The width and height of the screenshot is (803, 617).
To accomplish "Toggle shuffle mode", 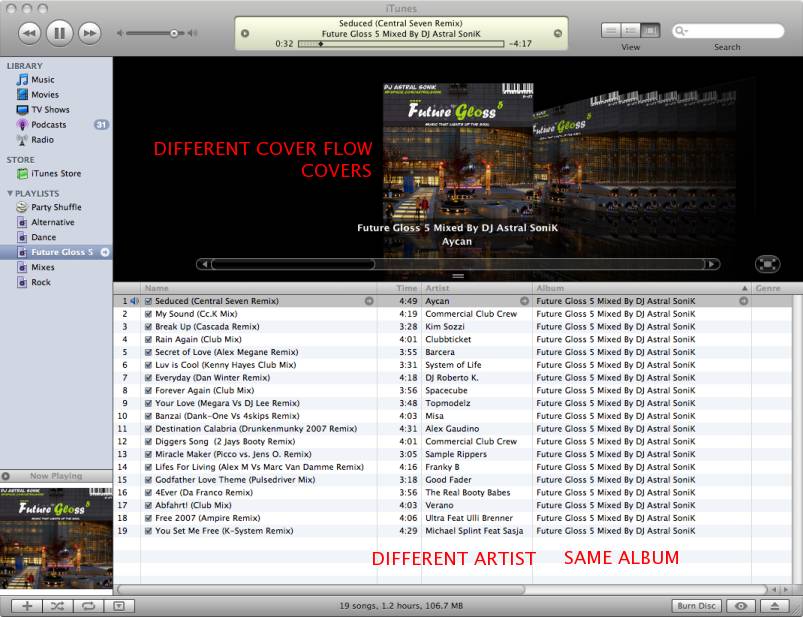I will pos(57,606).
